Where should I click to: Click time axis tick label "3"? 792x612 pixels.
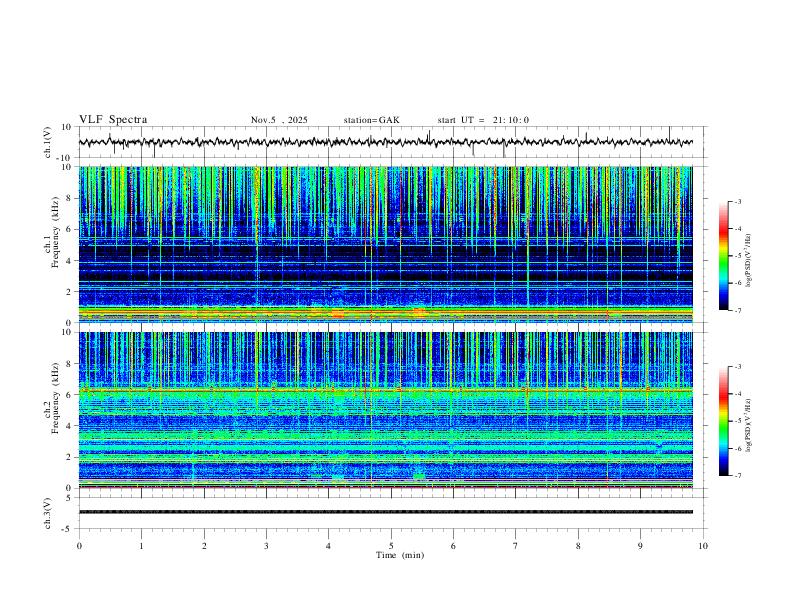pos(266,546)
